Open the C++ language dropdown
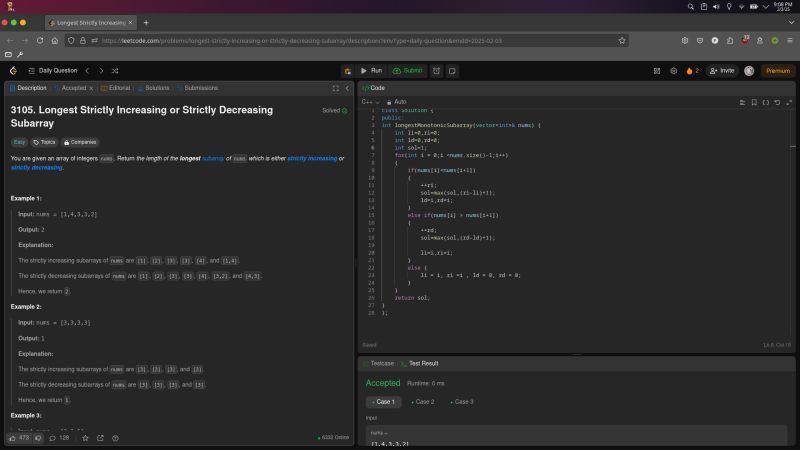The height and width of the screenshot is (450, 800). 370,102
